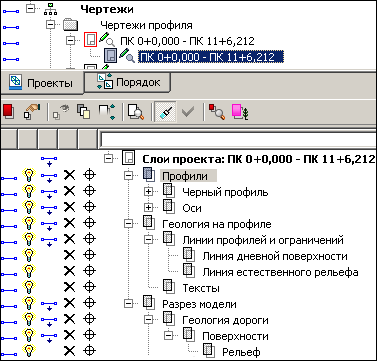Switch to the Проекты tab
This screenshot has width=377, height=361.
coord(42,82)
